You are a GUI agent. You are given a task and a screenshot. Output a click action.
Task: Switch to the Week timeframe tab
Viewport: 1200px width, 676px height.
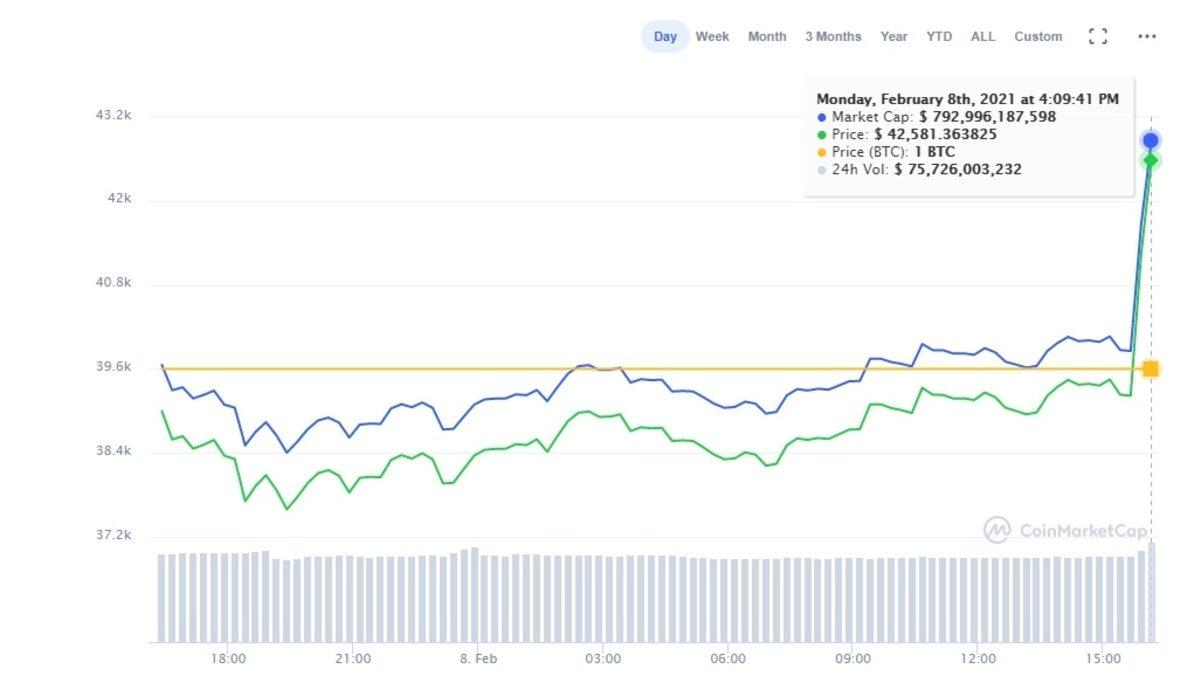(712, 36)
